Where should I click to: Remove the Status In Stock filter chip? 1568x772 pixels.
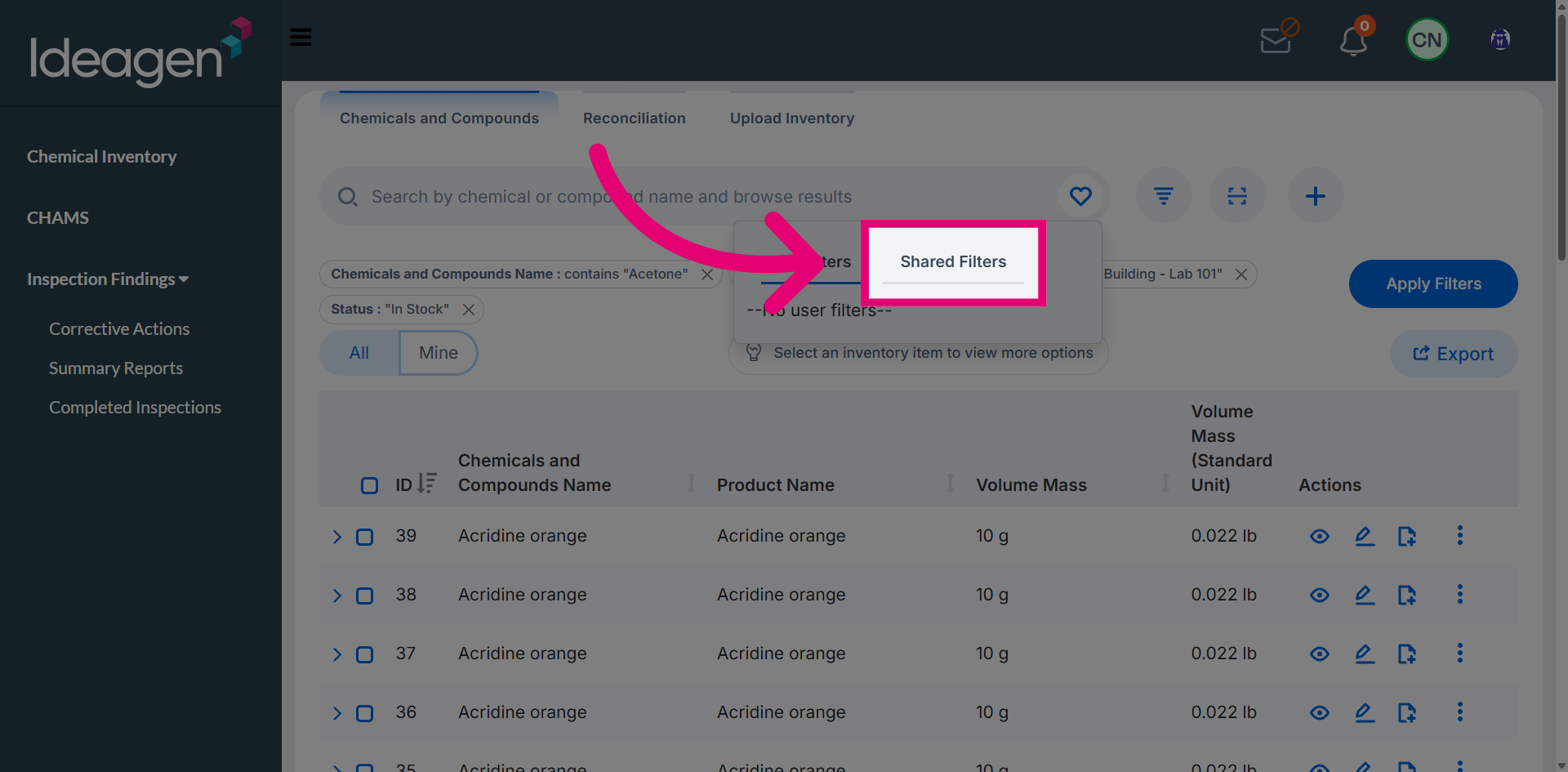pyautogui.click(x=469, y=310)
